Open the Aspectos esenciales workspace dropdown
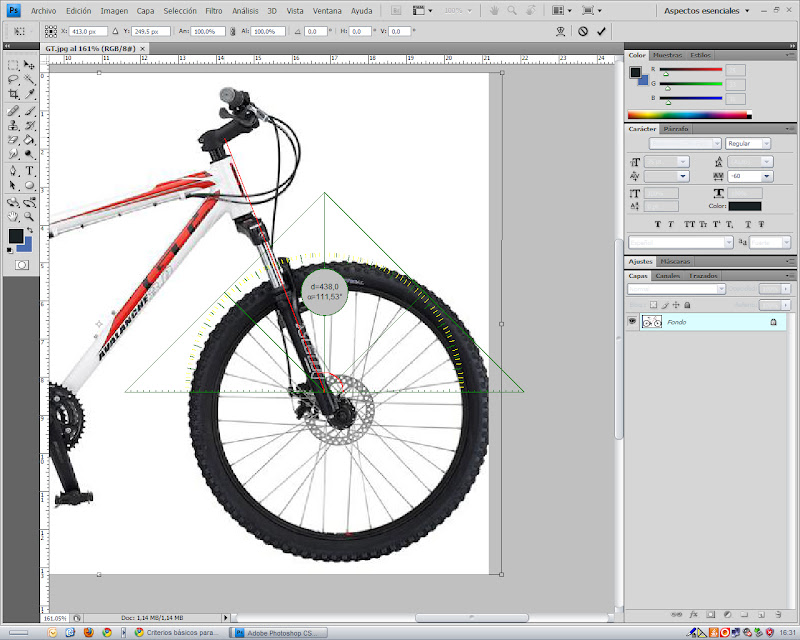The height and width of the screenshot is (640, 800). [707, 10]
